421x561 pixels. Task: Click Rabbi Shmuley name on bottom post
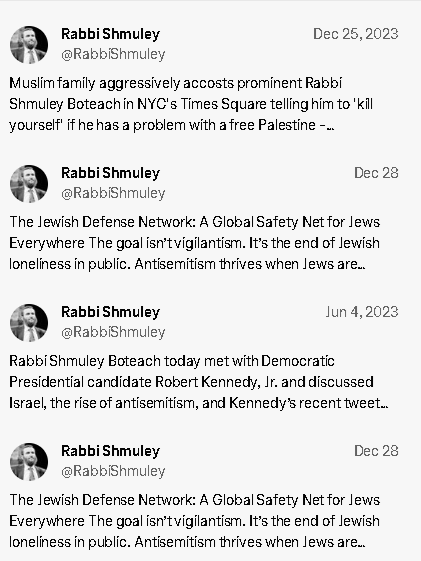click(x=111, y=451)
